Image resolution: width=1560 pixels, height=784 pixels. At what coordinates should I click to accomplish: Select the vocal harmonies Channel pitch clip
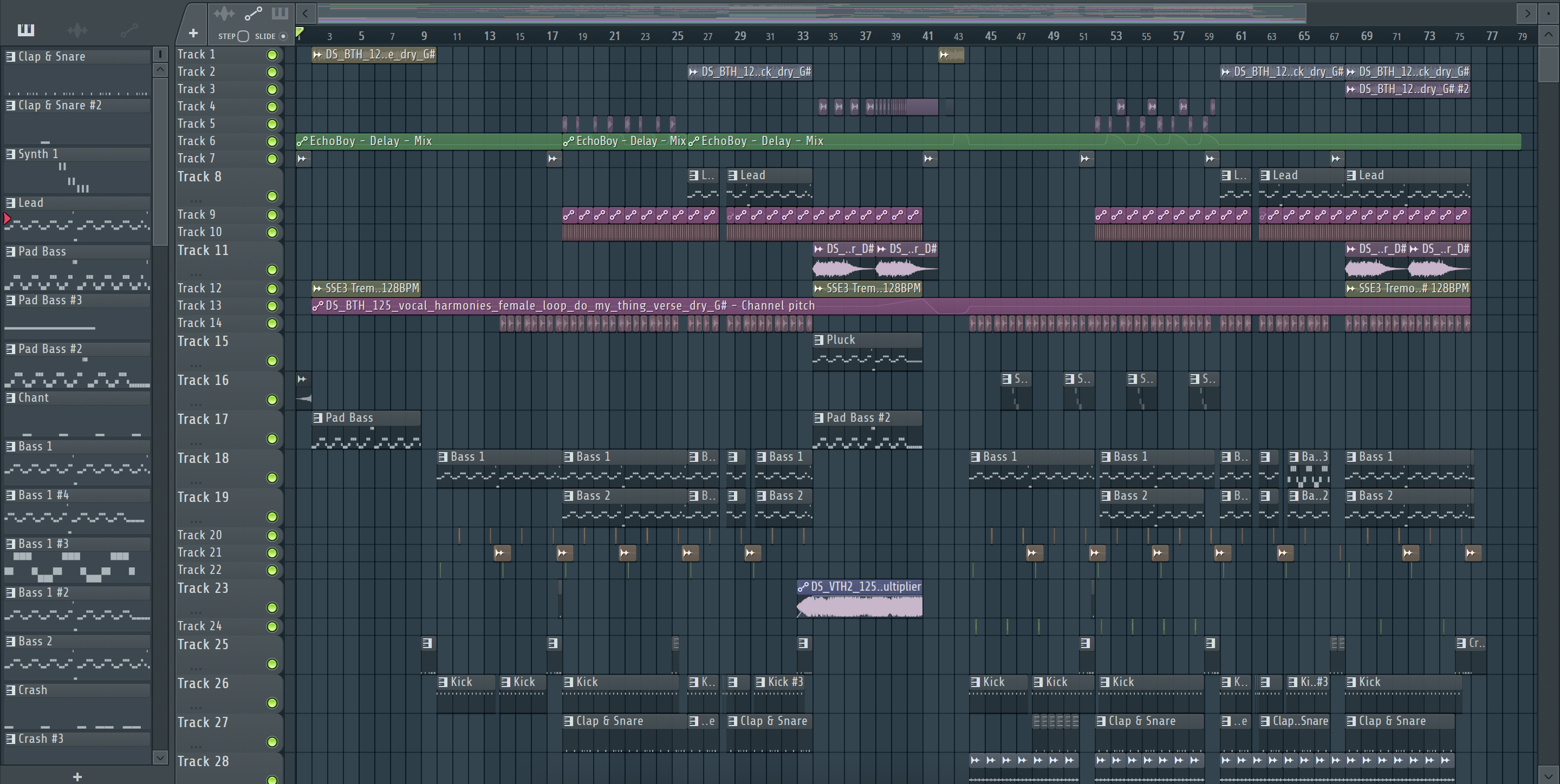(x=891, y=306)
